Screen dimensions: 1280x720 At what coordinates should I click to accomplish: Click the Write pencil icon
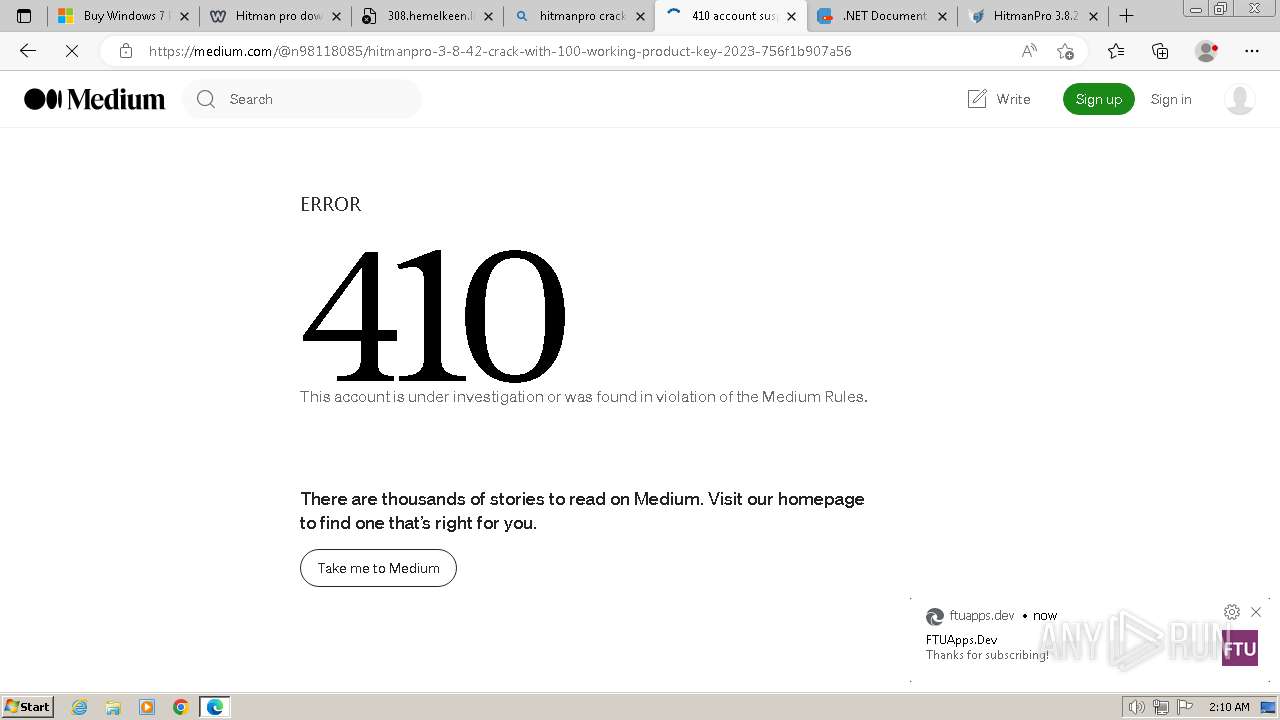pyautogui.click(x=977, y=99)
